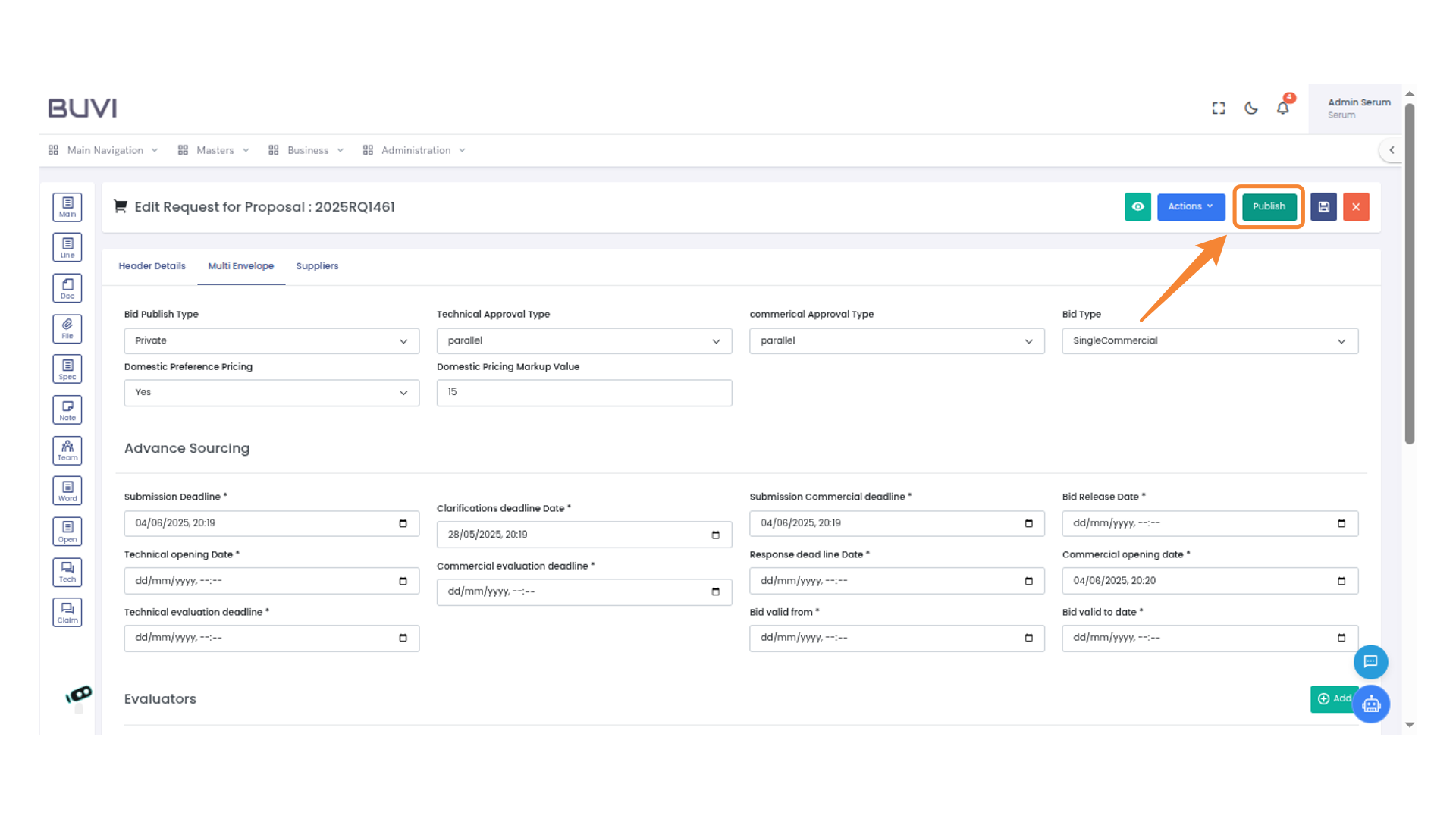
Task: Click the save floppy disk icon
Action: tap(1323, 206)
